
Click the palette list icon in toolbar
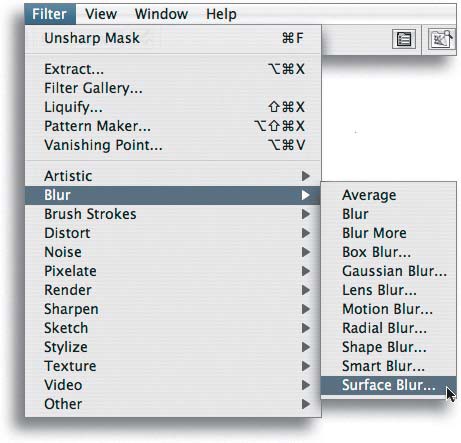(404, 40)
